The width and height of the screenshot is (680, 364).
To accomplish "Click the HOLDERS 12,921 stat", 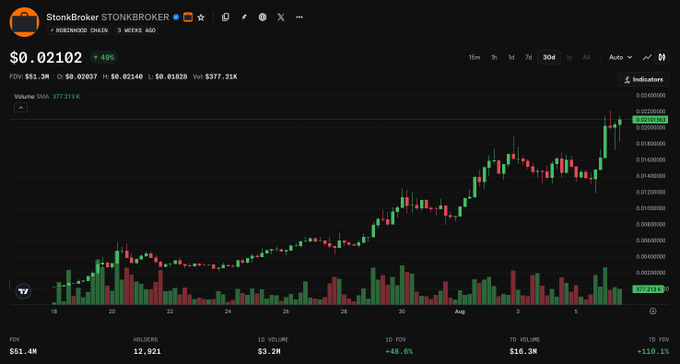I will pos(147,346).
